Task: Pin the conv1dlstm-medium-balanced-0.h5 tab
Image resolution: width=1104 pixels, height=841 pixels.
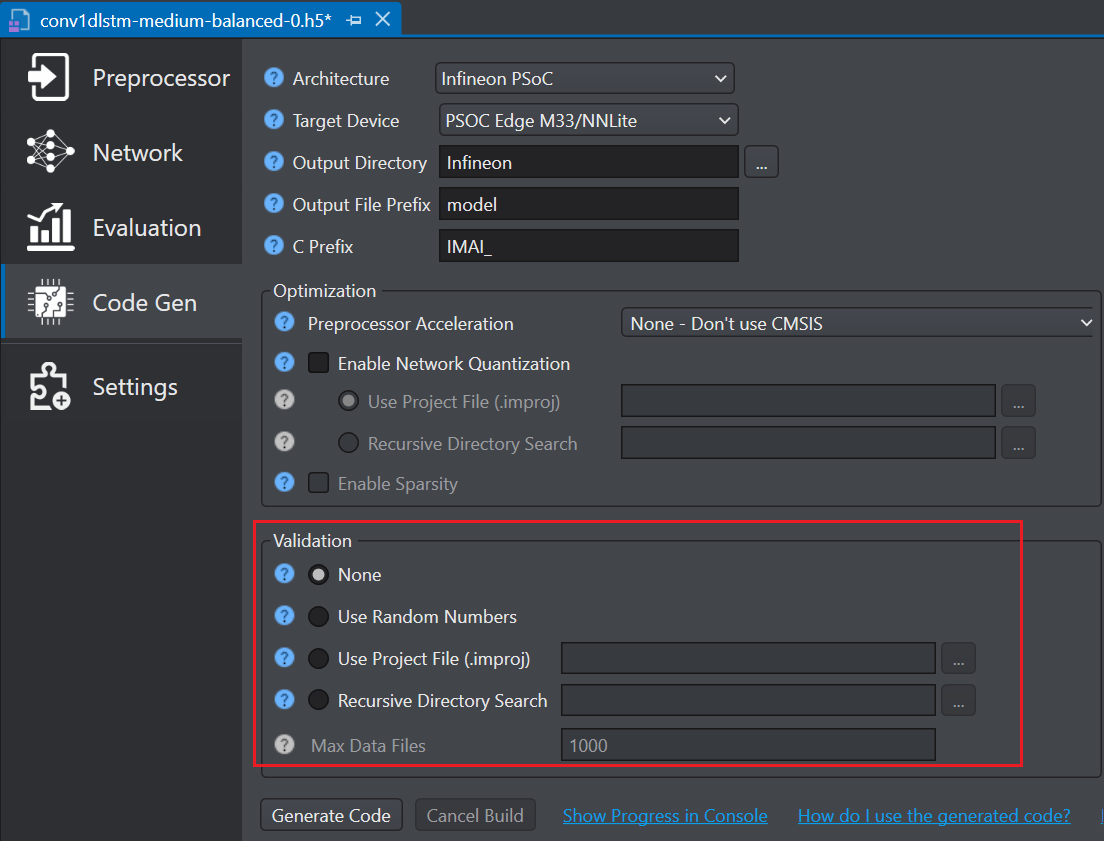Action: 354,20
